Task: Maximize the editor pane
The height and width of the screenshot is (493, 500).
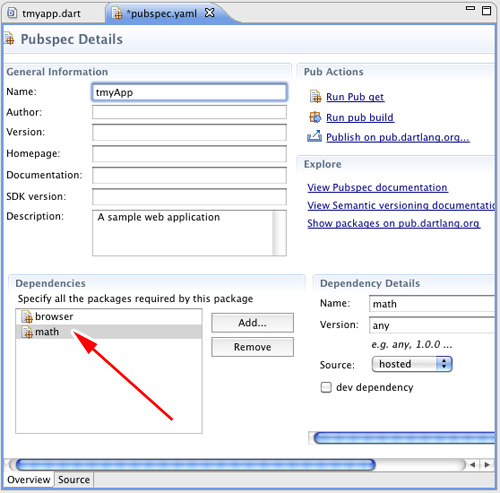Action: pos(487,11)
